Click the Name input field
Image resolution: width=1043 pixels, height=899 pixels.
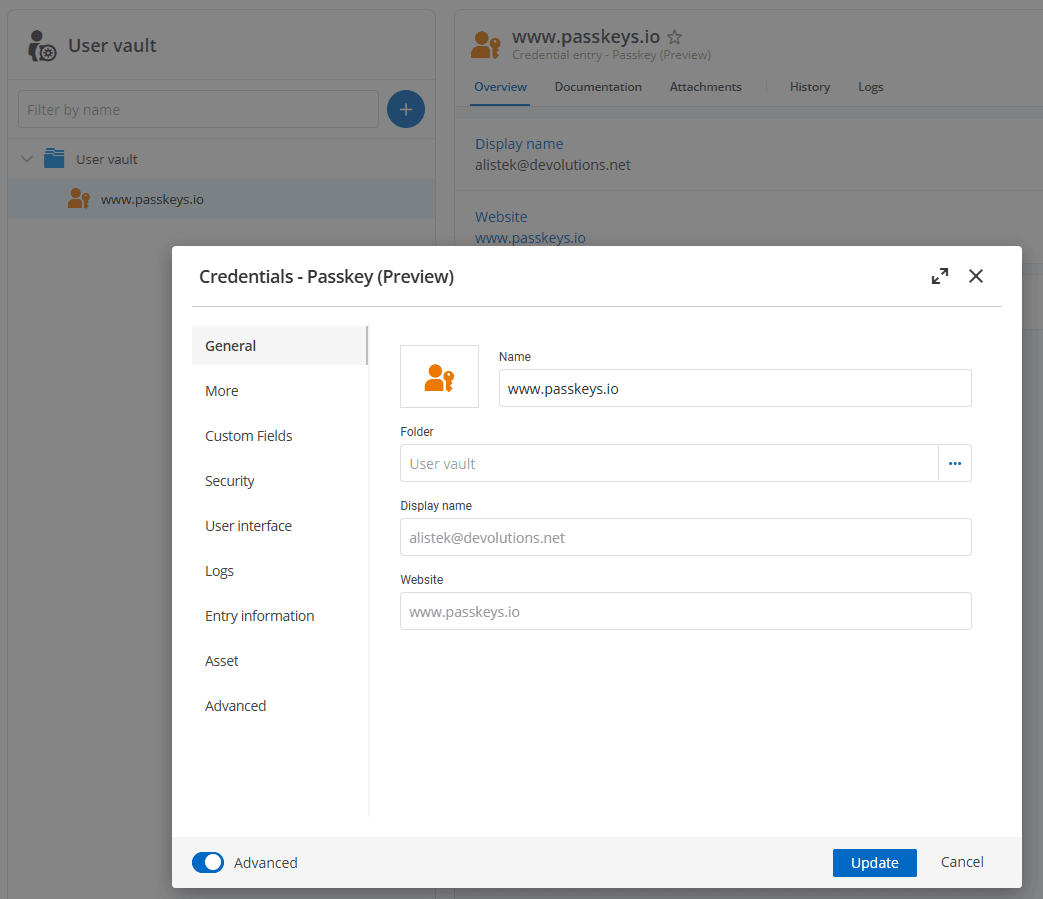[734, 389]
